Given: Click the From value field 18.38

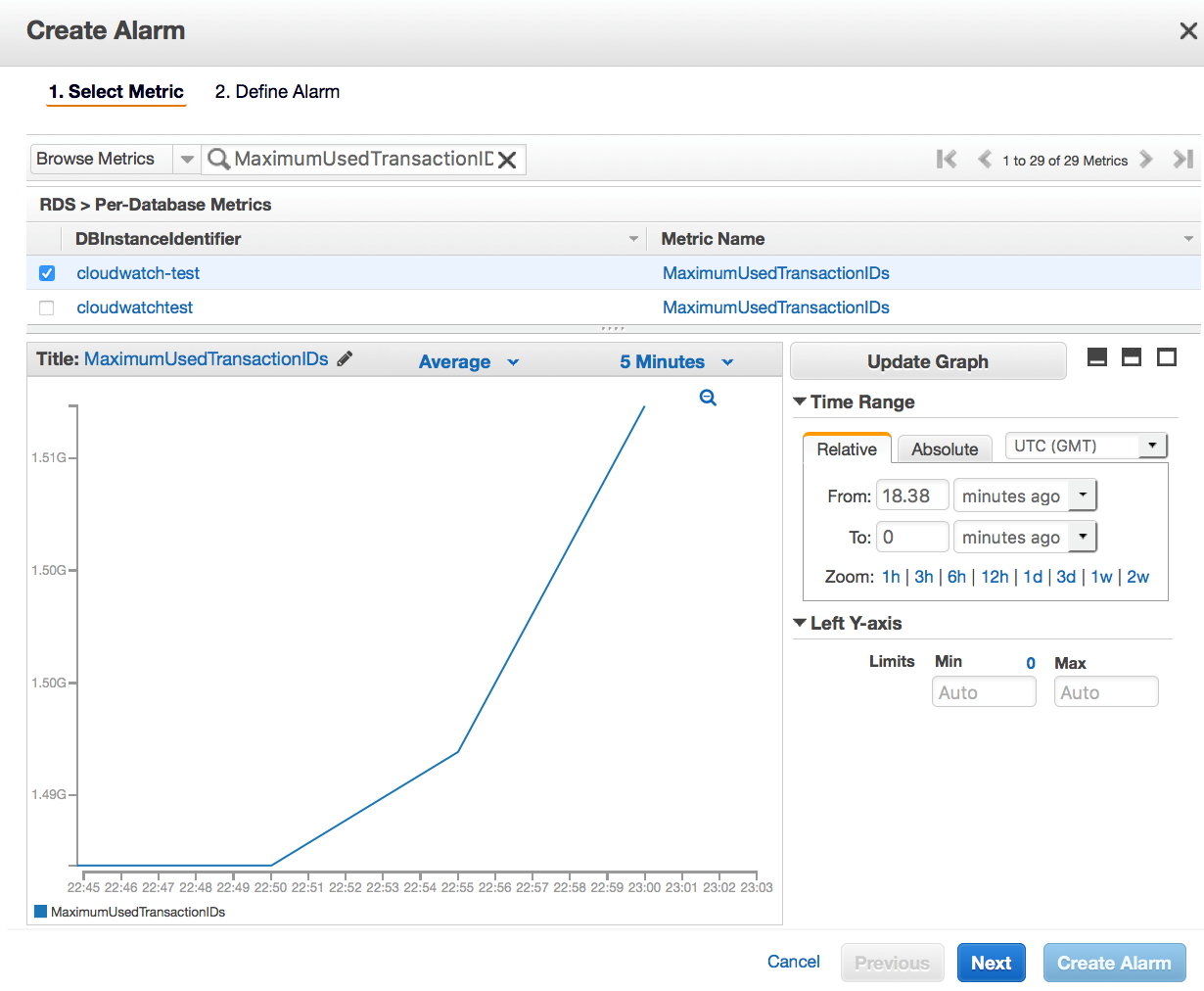Looking at the screenshot, I should click(912, 495).
